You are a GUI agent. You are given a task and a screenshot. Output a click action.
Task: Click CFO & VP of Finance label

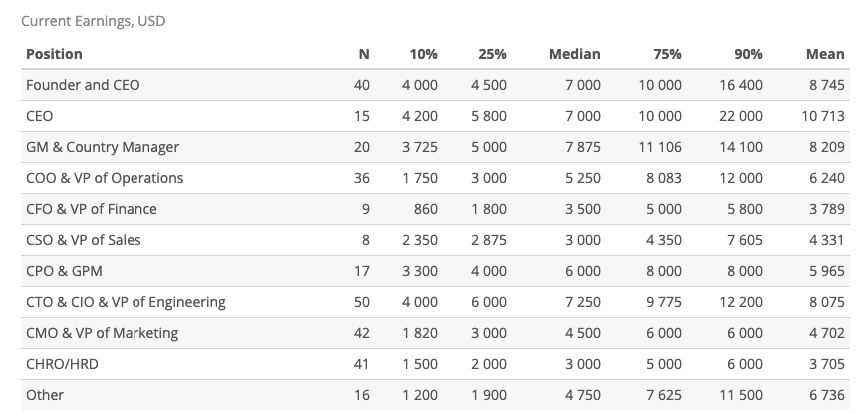91,209
